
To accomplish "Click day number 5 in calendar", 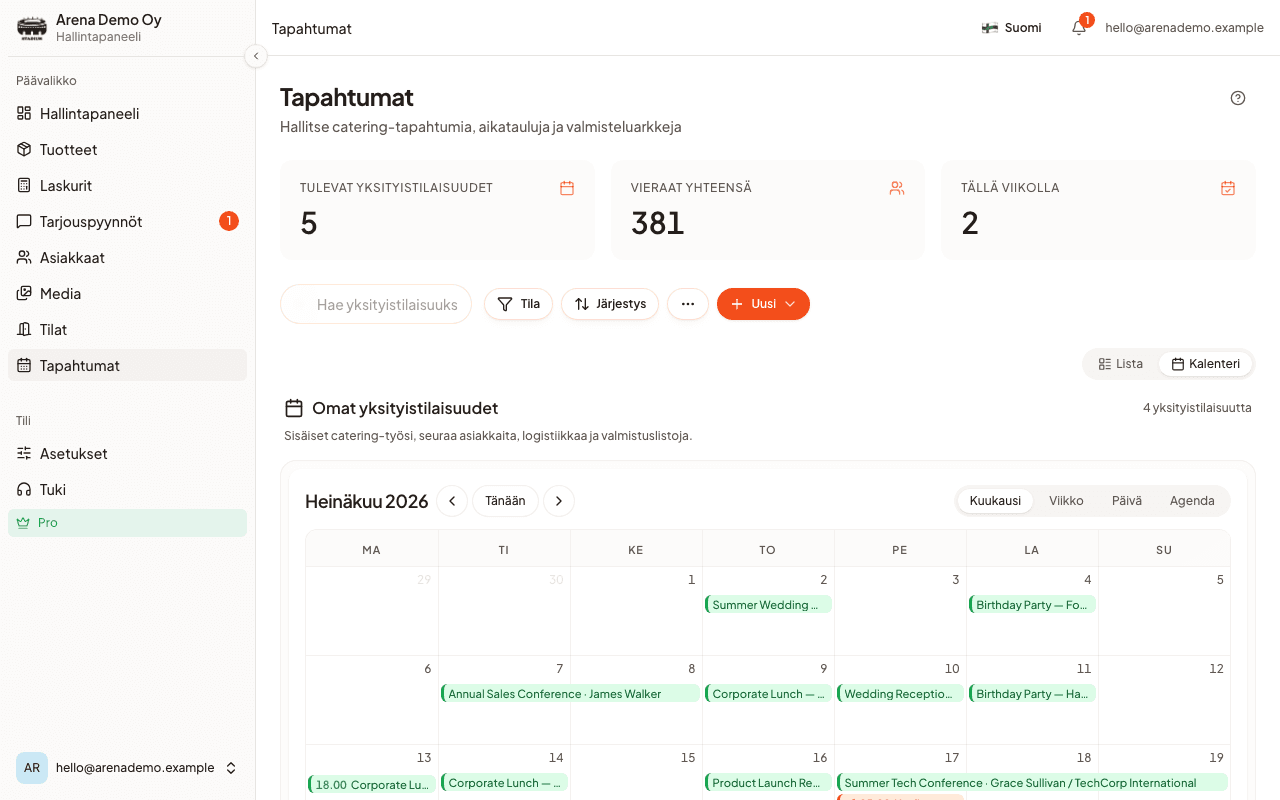I will pyautogui.click(x=1220, y=580).
